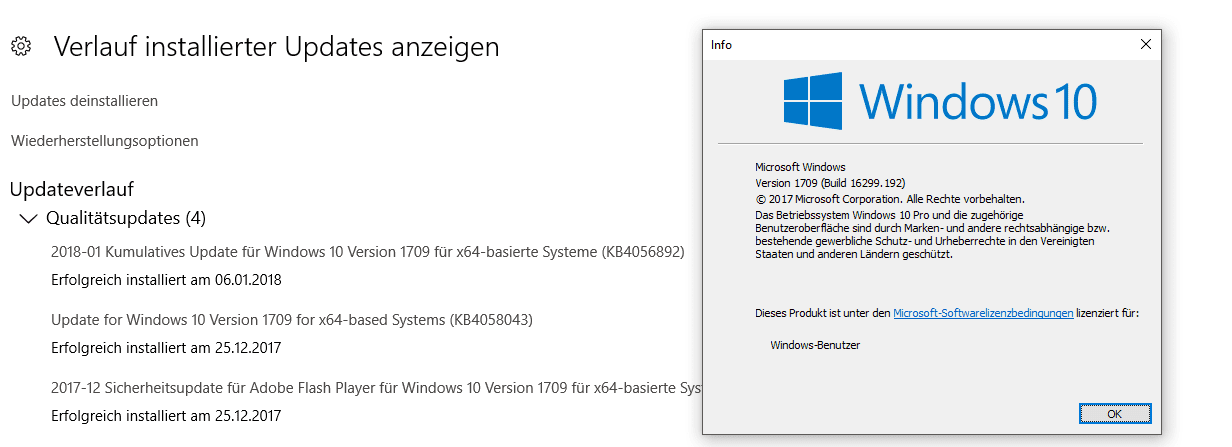The width and height of the screenshot is (1232, 447).
Task: Click the Info dialog title bar
Action: [900, 44]
